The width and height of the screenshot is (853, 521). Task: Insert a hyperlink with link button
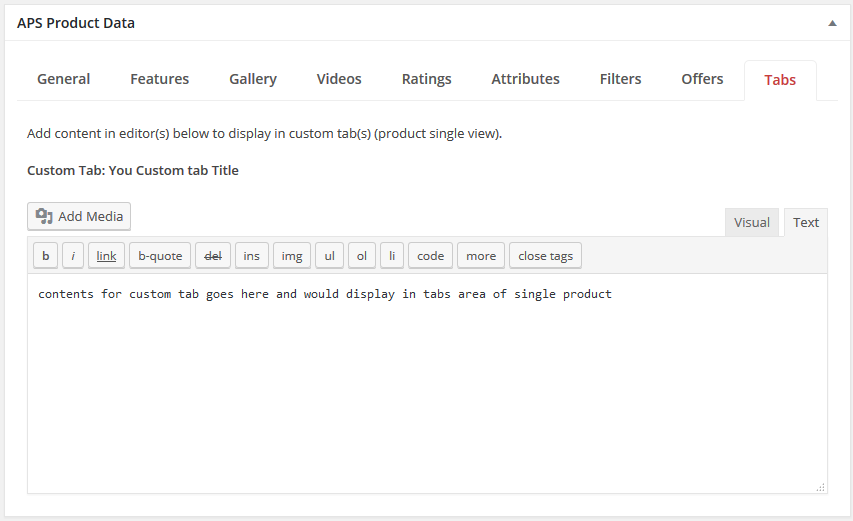coord(106,256)
